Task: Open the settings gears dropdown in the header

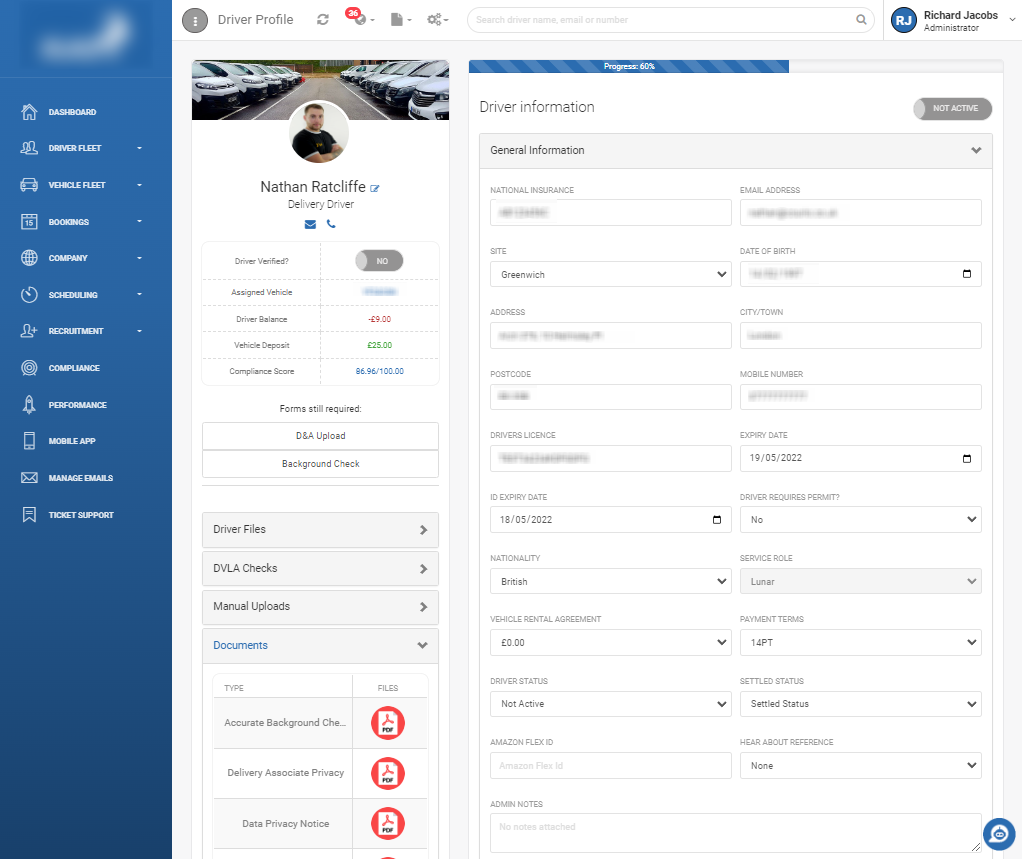Action: point(437,19)
